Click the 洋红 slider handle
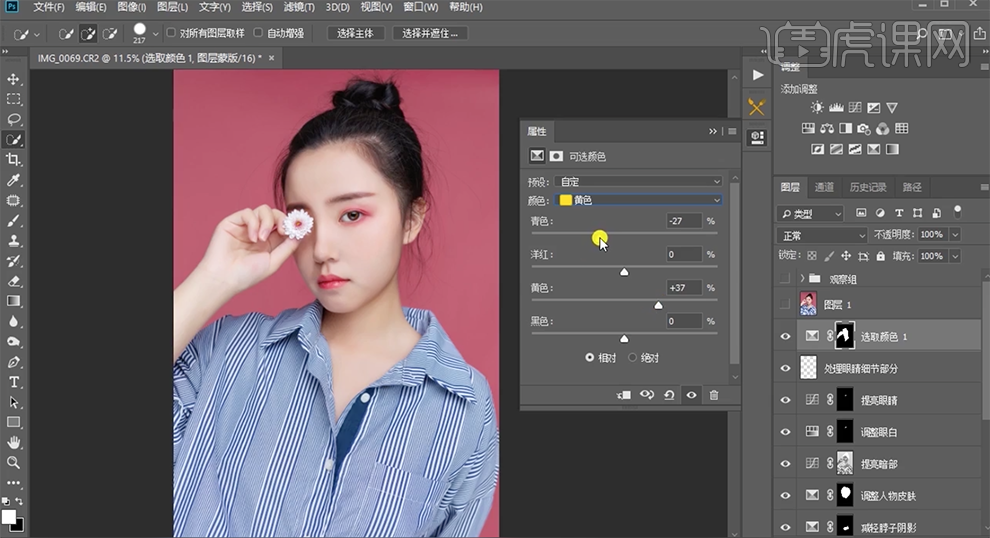990x538 pixels. click(x=625, y=271)
